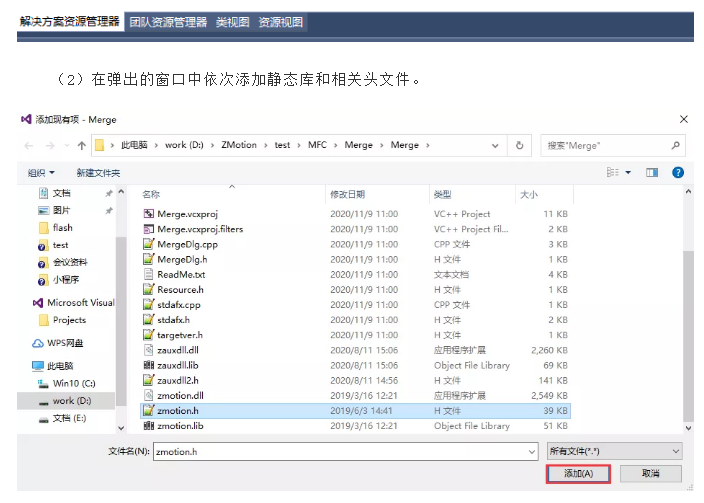Image resolution: width=704 pixels, height=503 pixels.
Task: Click the change view layout icon
Action: (612, 172)
